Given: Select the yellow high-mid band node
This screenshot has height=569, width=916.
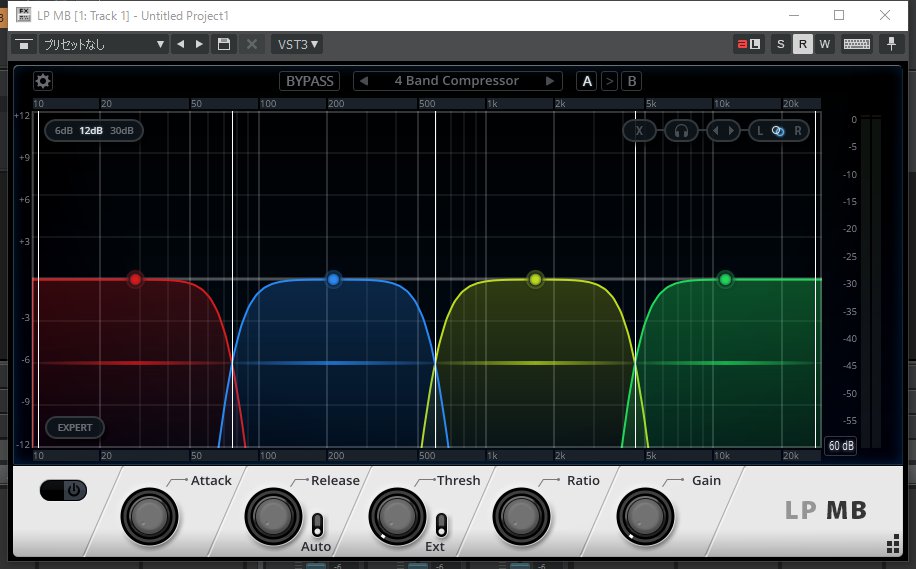Looking at the screenshot, I should [x=535, y=279].
